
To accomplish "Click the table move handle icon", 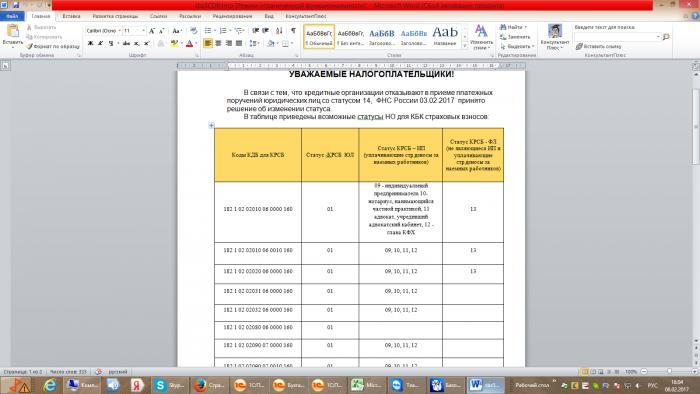I will pyautogui.click(x=212, y=125).
